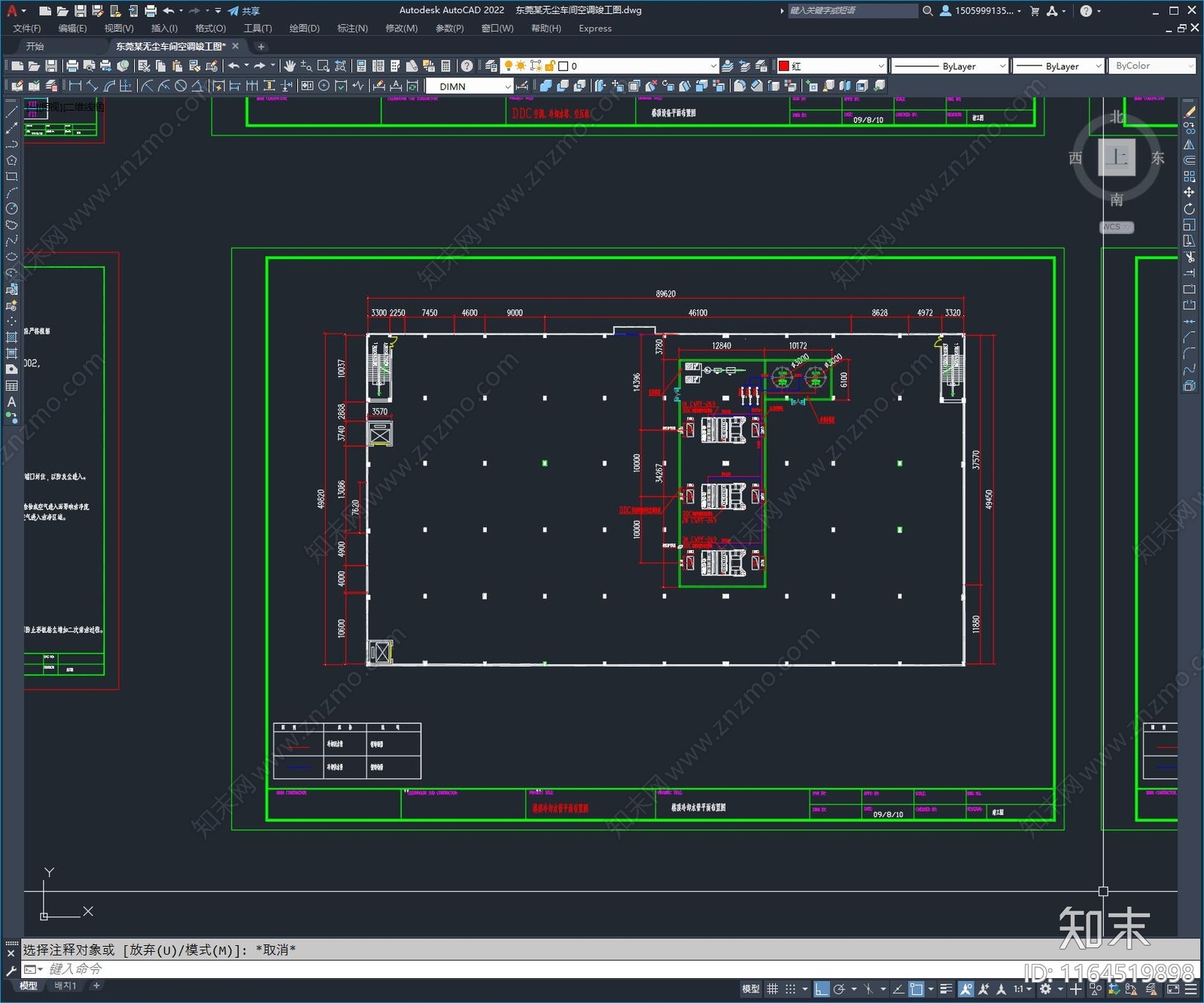Choose the Circle tool in the draw toolbar
Viewport: 1204px width, 1003px height.
coord(11,208)
